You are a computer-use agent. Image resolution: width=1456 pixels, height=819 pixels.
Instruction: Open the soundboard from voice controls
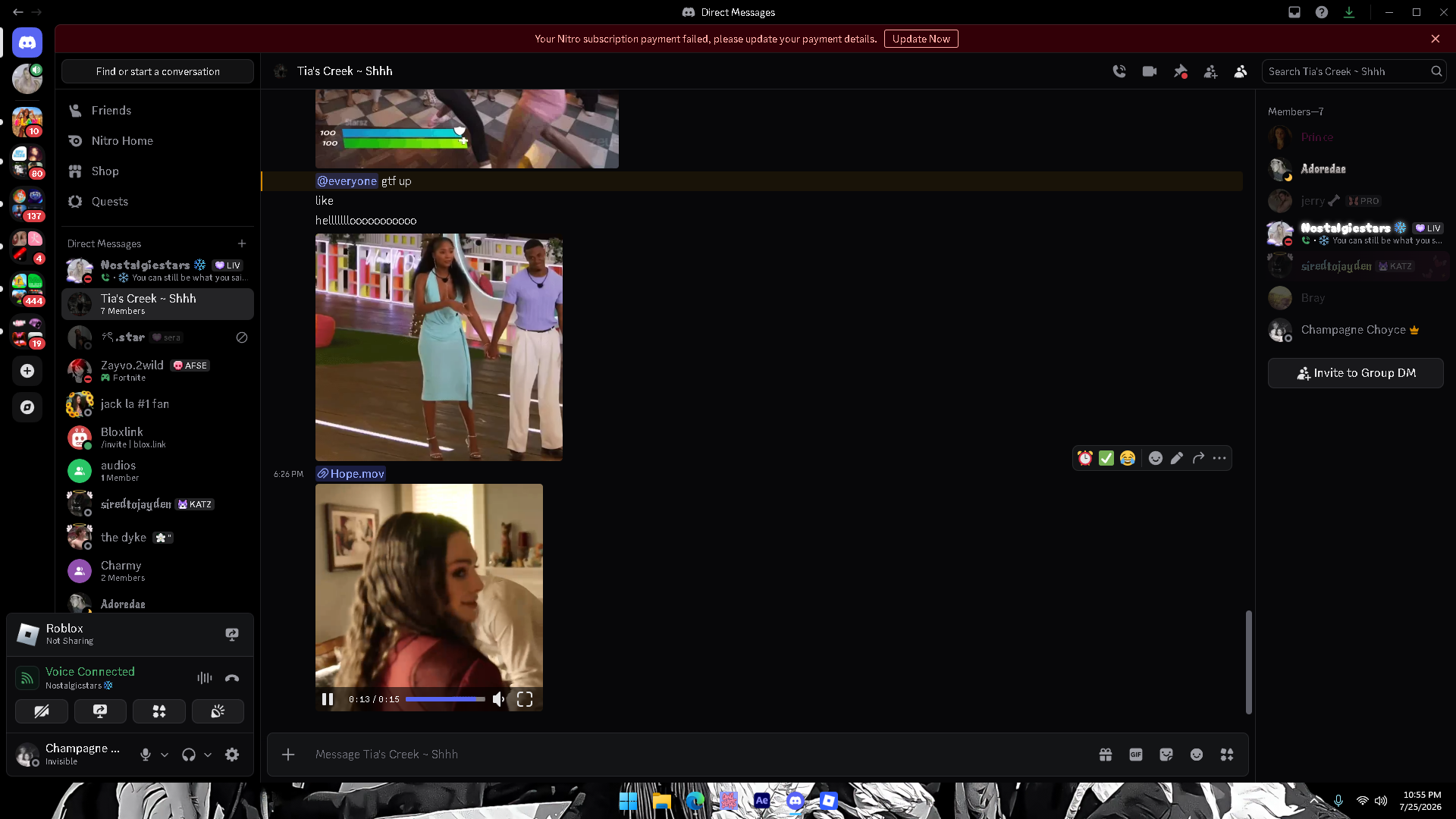click(218, 711)
